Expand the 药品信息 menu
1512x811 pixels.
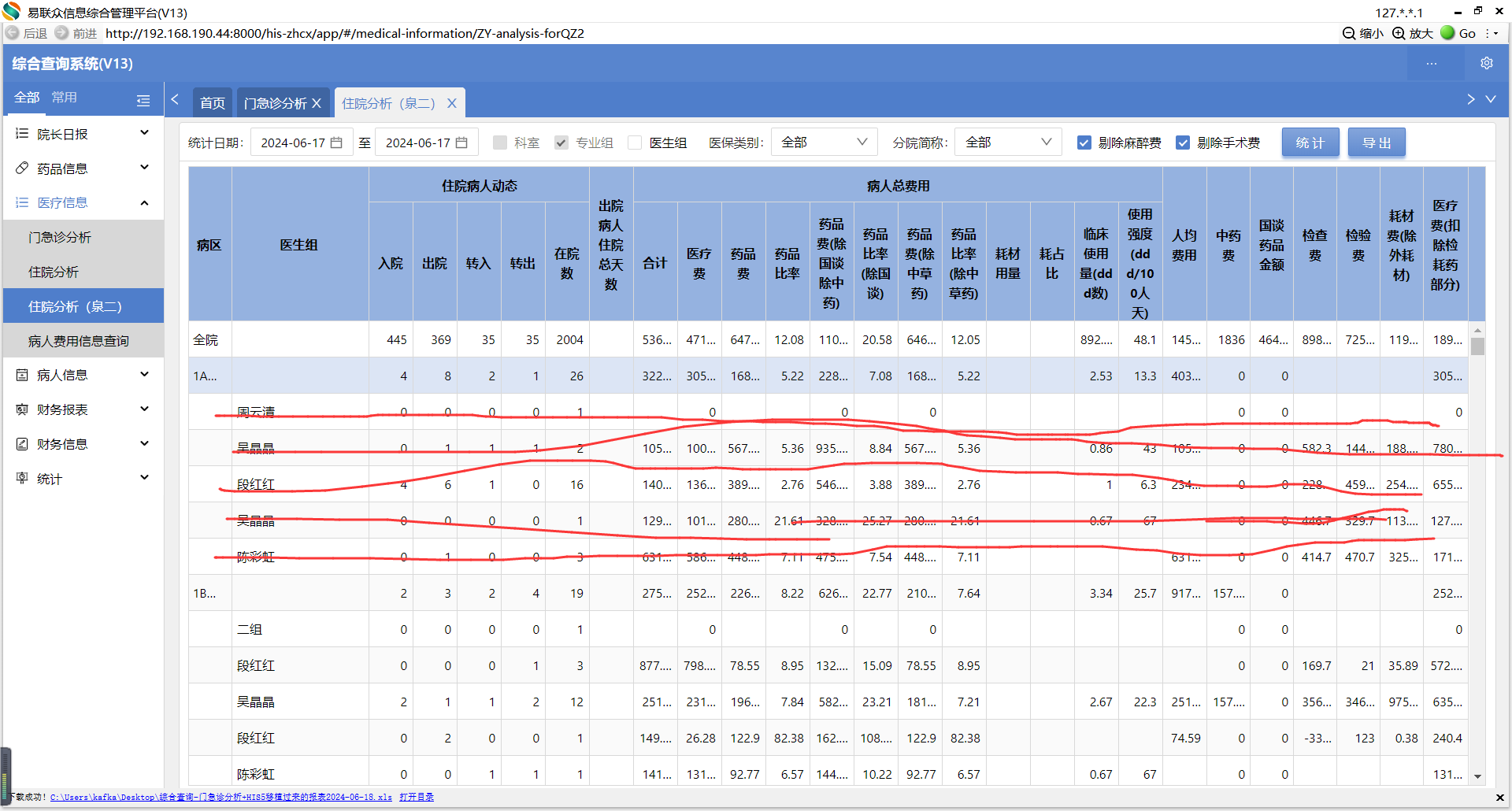pos(144,168)
